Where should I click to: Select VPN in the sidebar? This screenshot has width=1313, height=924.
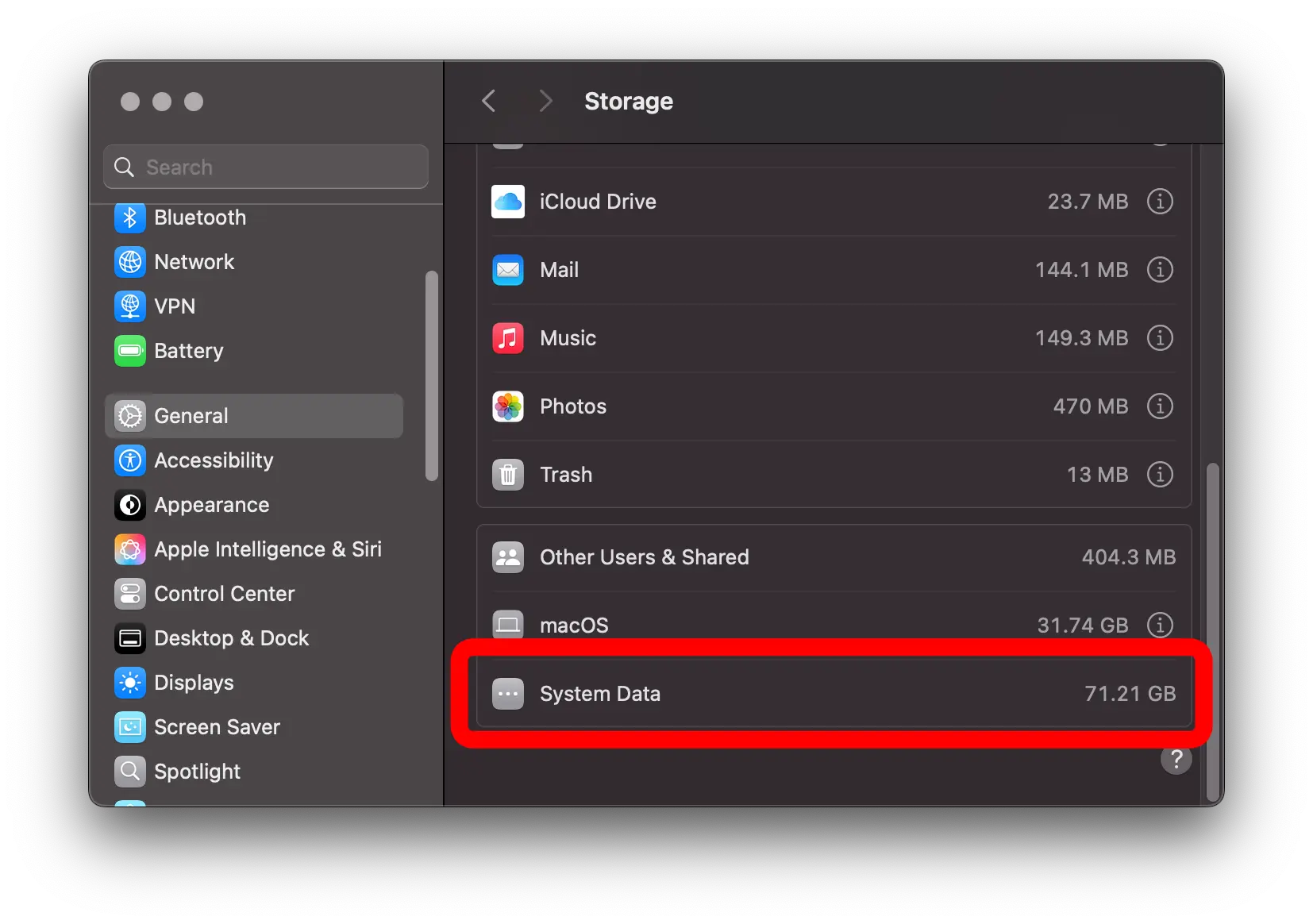click(254, 306)
